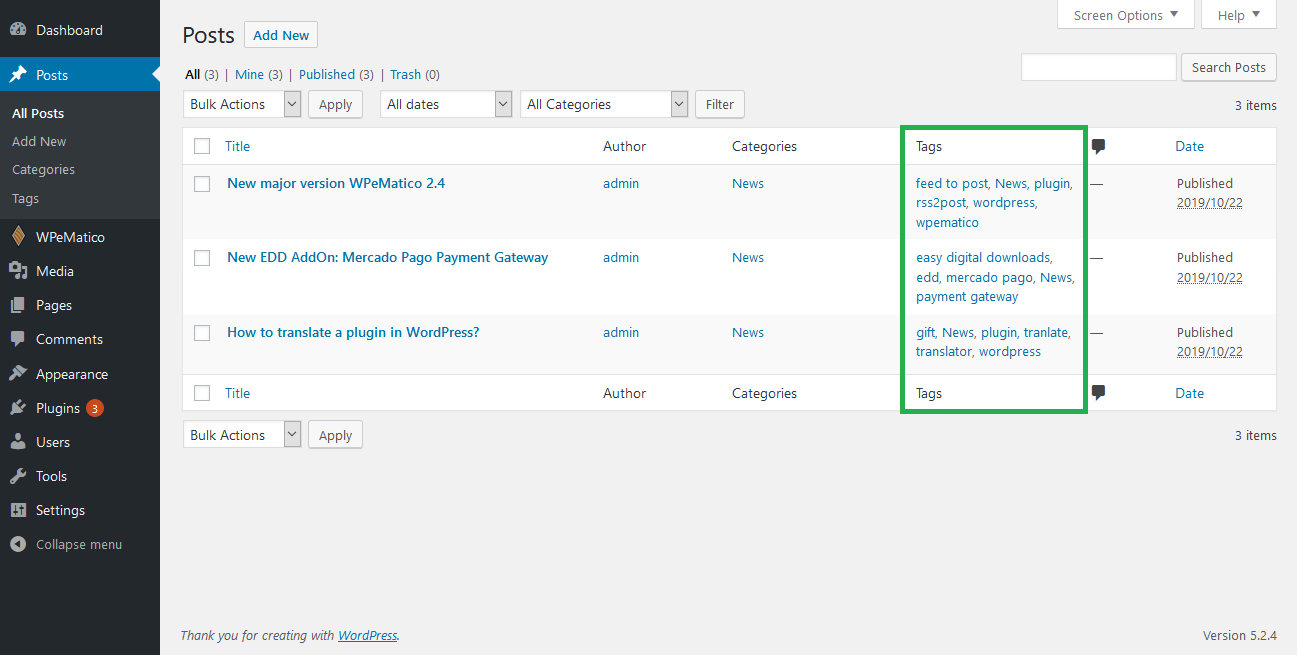Click the Version 5.2.4 text
The image size is (1297, 655).
1239,636
